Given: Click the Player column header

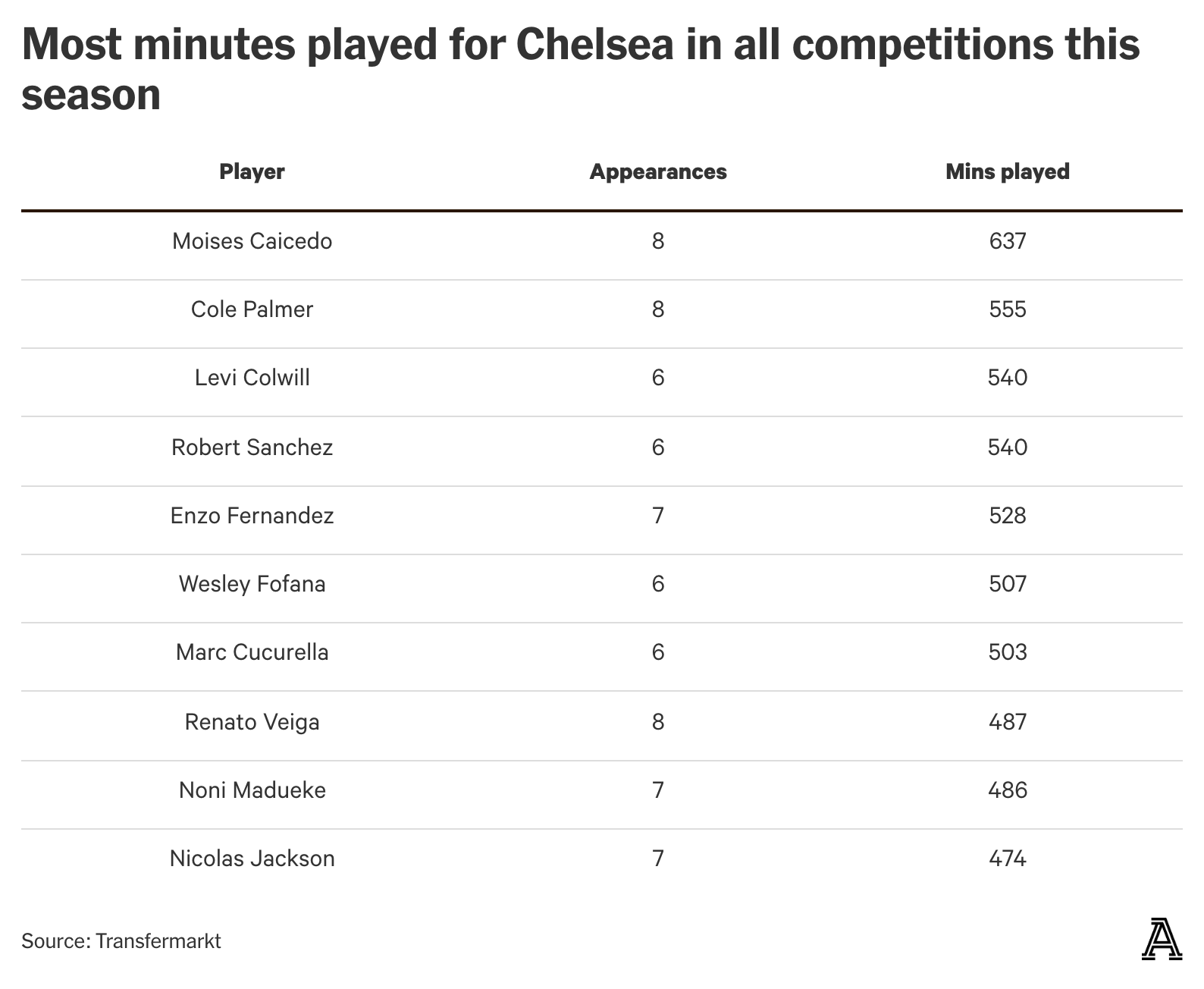Looking at the screenshot, I should pyautogui.click(x=252, y=171).
